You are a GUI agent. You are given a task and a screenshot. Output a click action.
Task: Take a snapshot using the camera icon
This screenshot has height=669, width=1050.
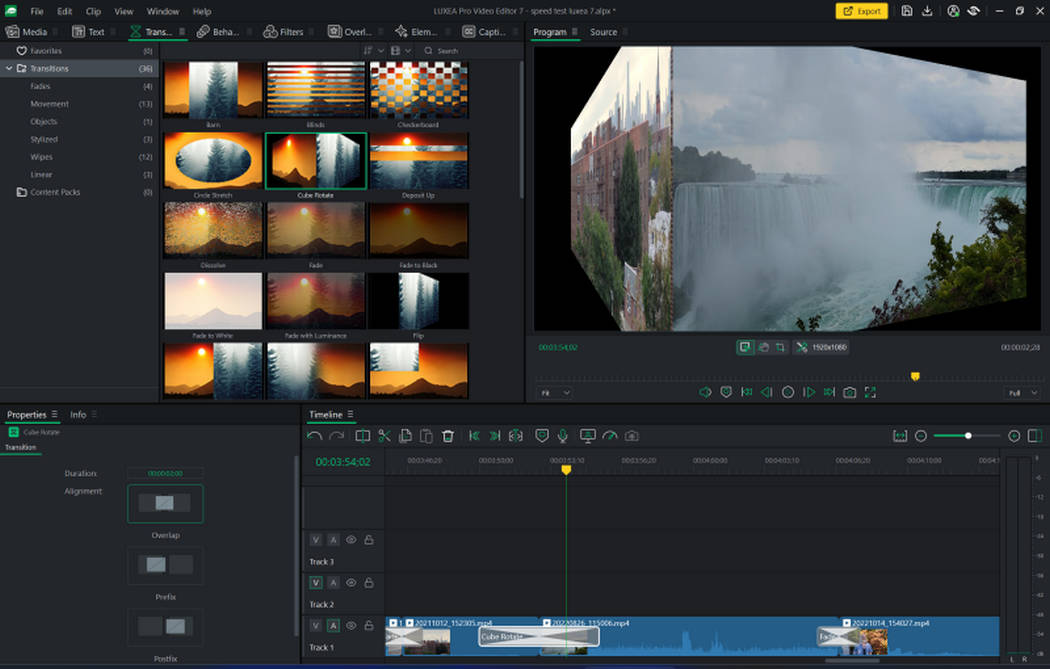point(631,436)
